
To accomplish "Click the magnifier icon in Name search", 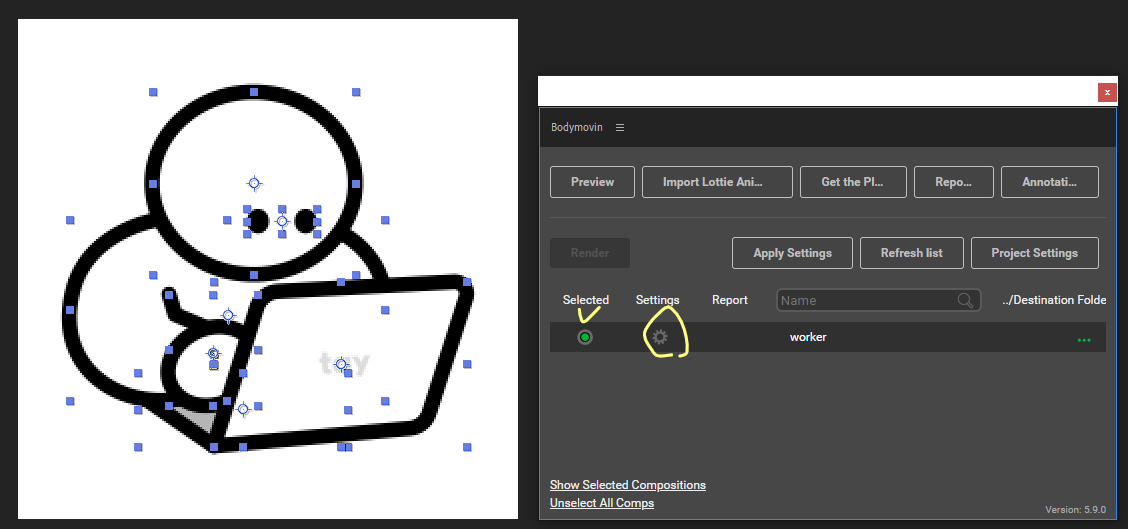I will [965, 300].
